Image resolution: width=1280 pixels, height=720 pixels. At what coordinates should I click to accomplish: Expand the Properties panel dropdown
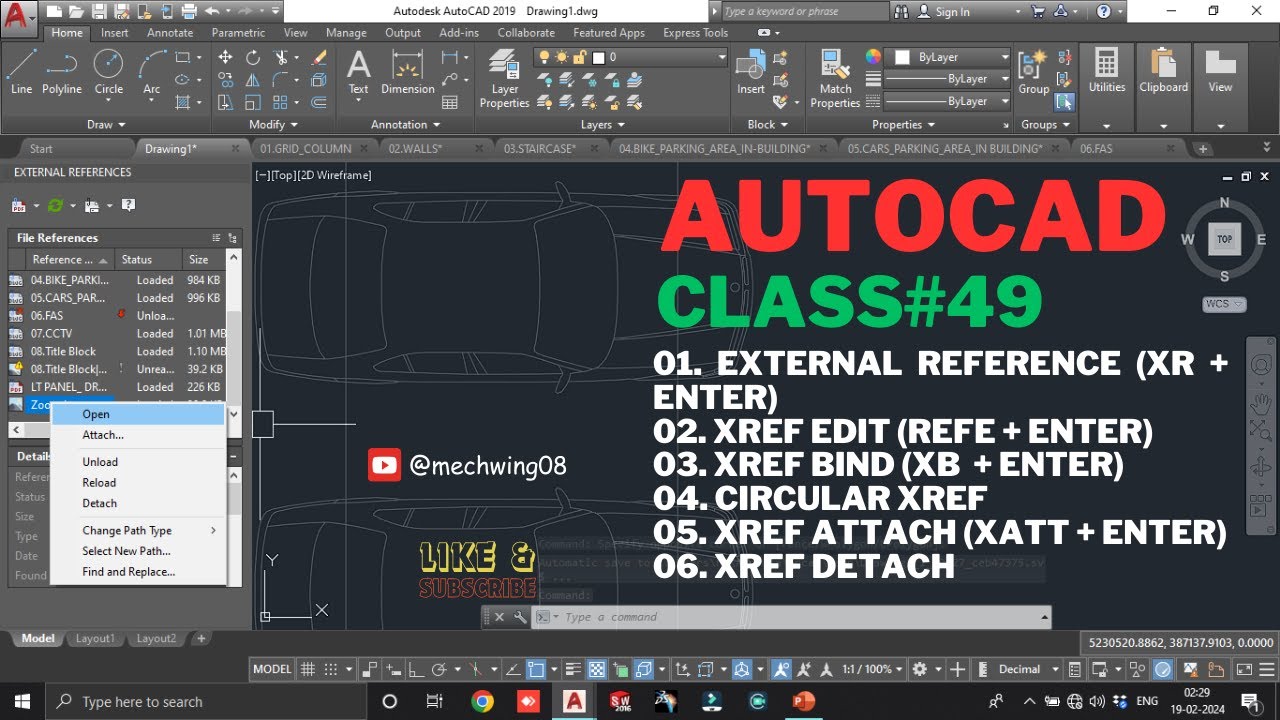coord(903,125)
